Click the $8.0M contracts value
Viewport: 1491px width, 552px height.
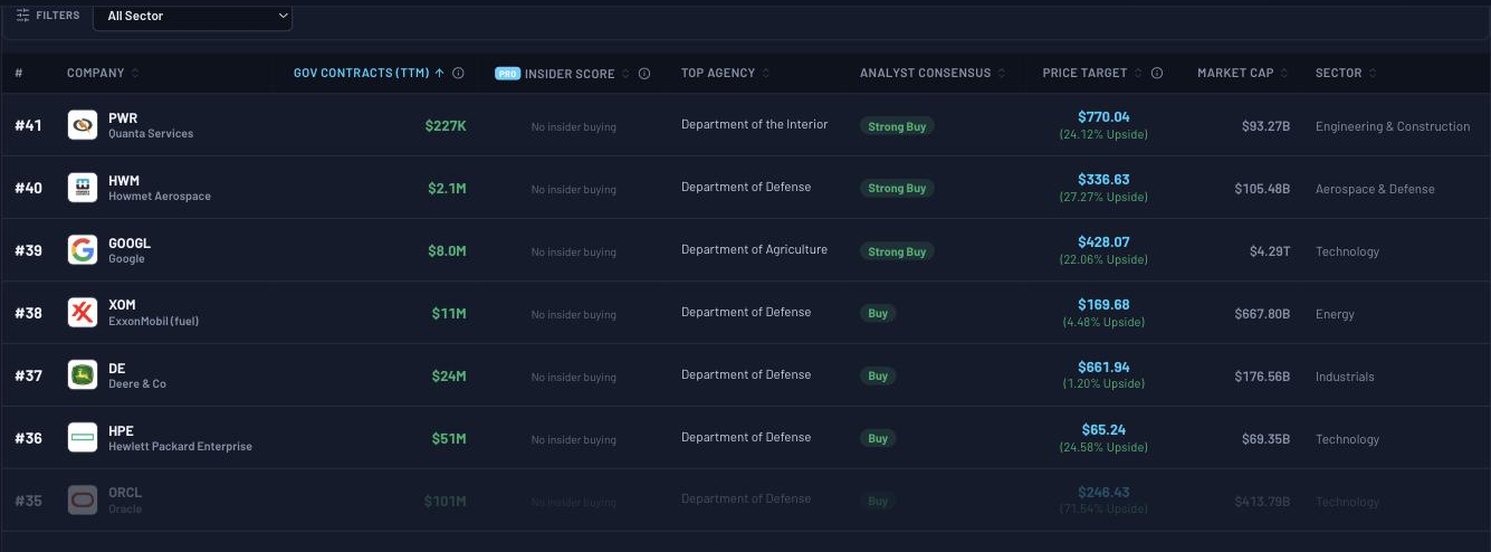tap(447, 251)
